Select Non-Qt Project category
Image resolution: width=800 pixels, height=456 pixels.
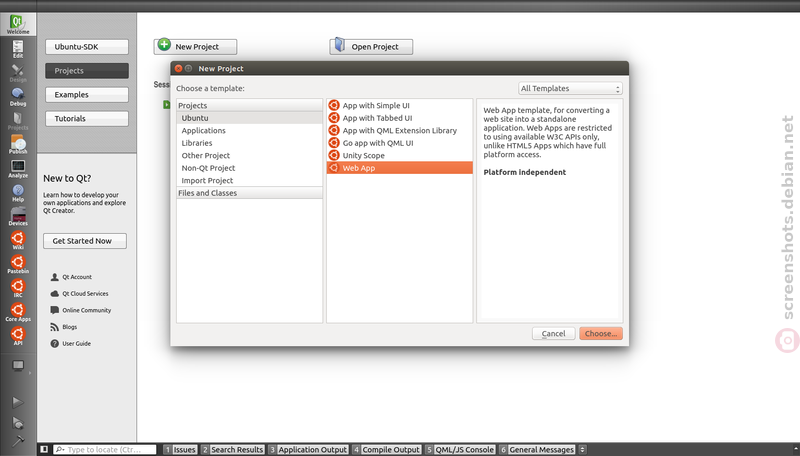pos(249,168)
